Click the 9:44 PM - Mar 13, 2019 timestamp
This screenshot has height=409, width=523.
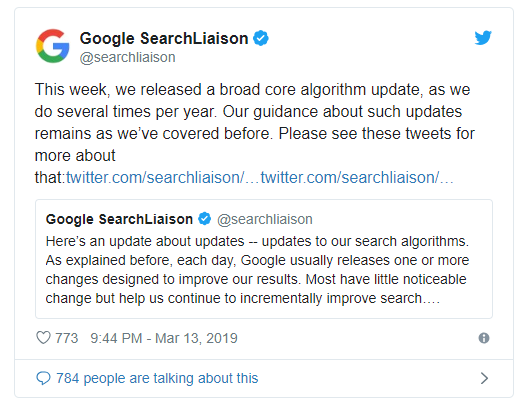coord(164,338)
